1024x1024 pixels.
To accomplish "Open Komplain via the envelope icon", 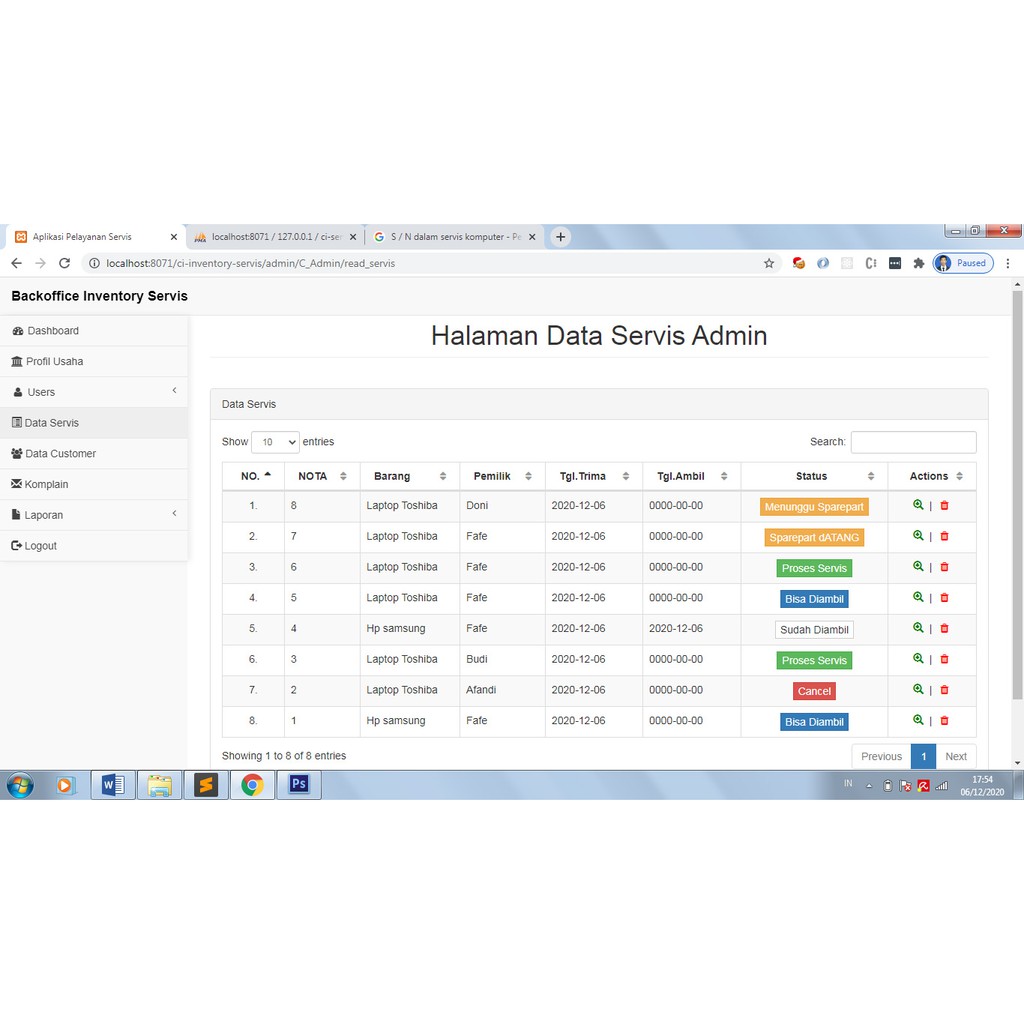I will pyautogui.click(x=17, y=484).
